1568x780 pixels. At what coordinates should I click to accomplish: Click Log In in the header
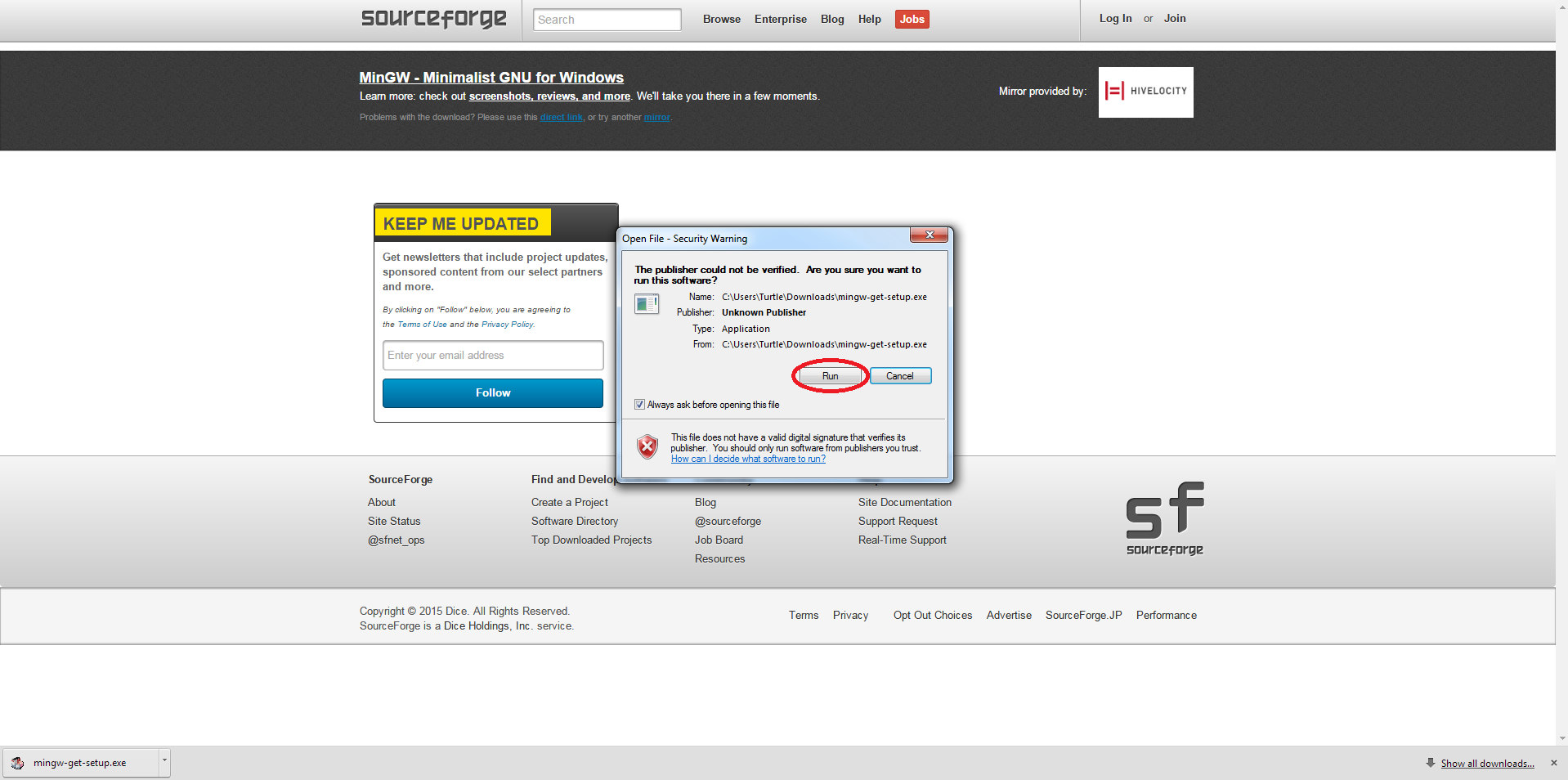[x=1115, y=18]
